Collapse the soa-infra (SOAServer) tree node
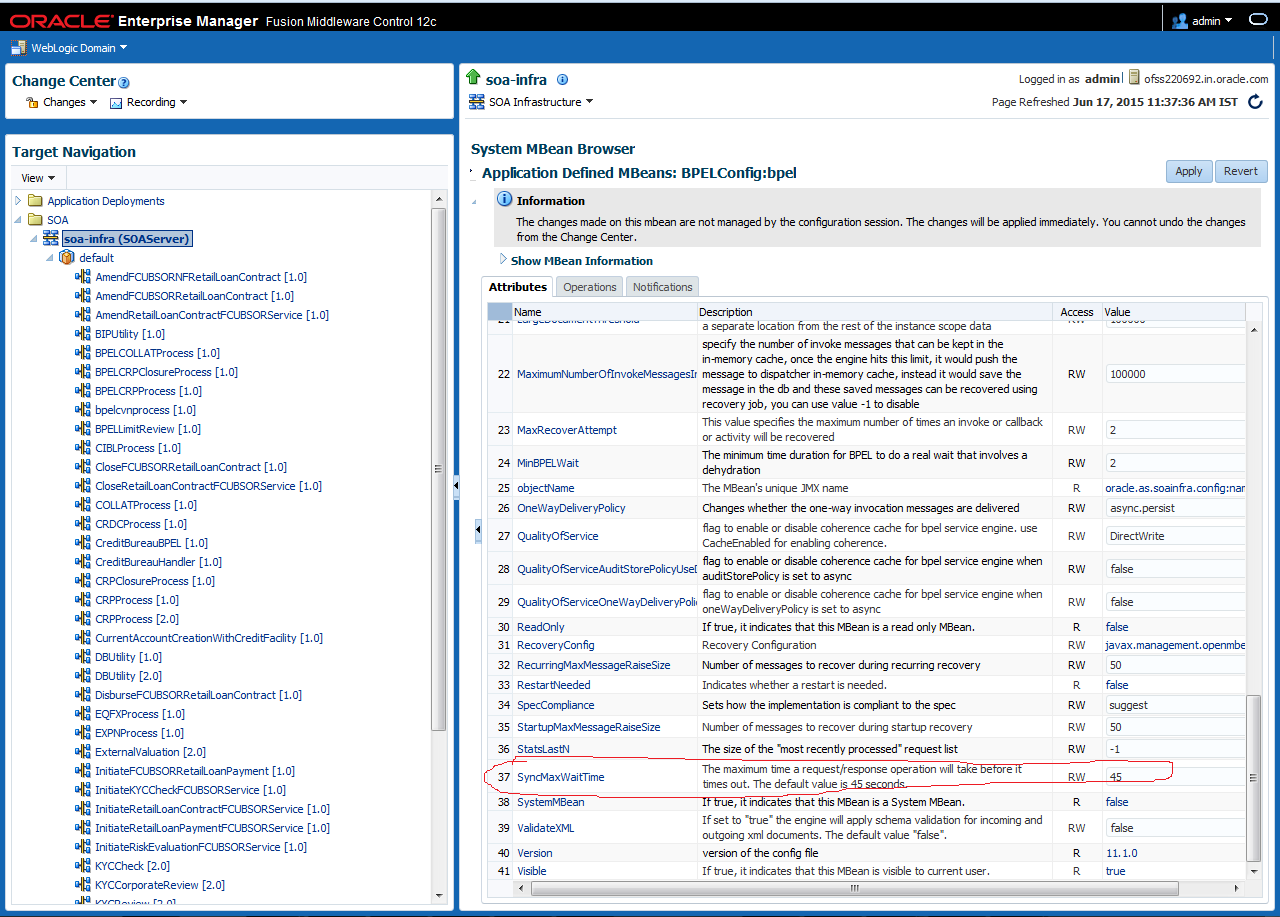The width and height of the screenshot is (1280, 917). click(34, 239)
